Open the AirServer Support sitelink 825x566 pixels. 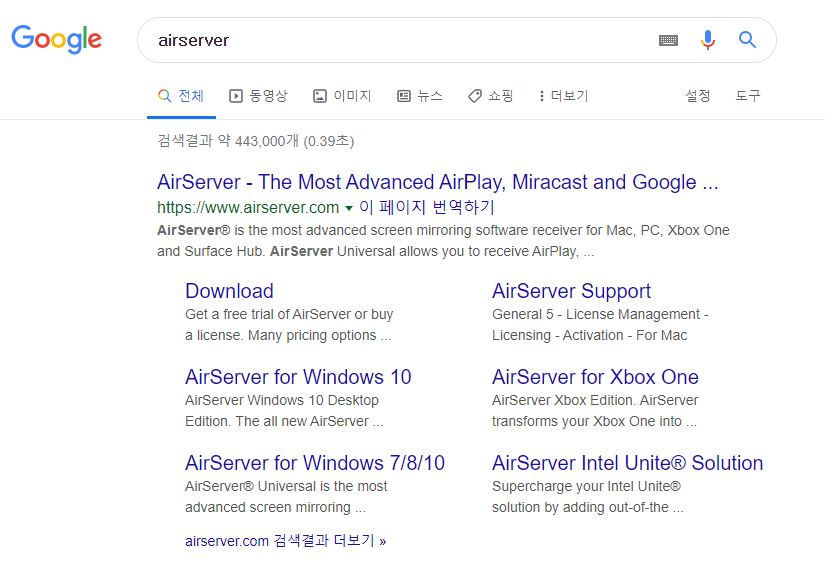571,291
